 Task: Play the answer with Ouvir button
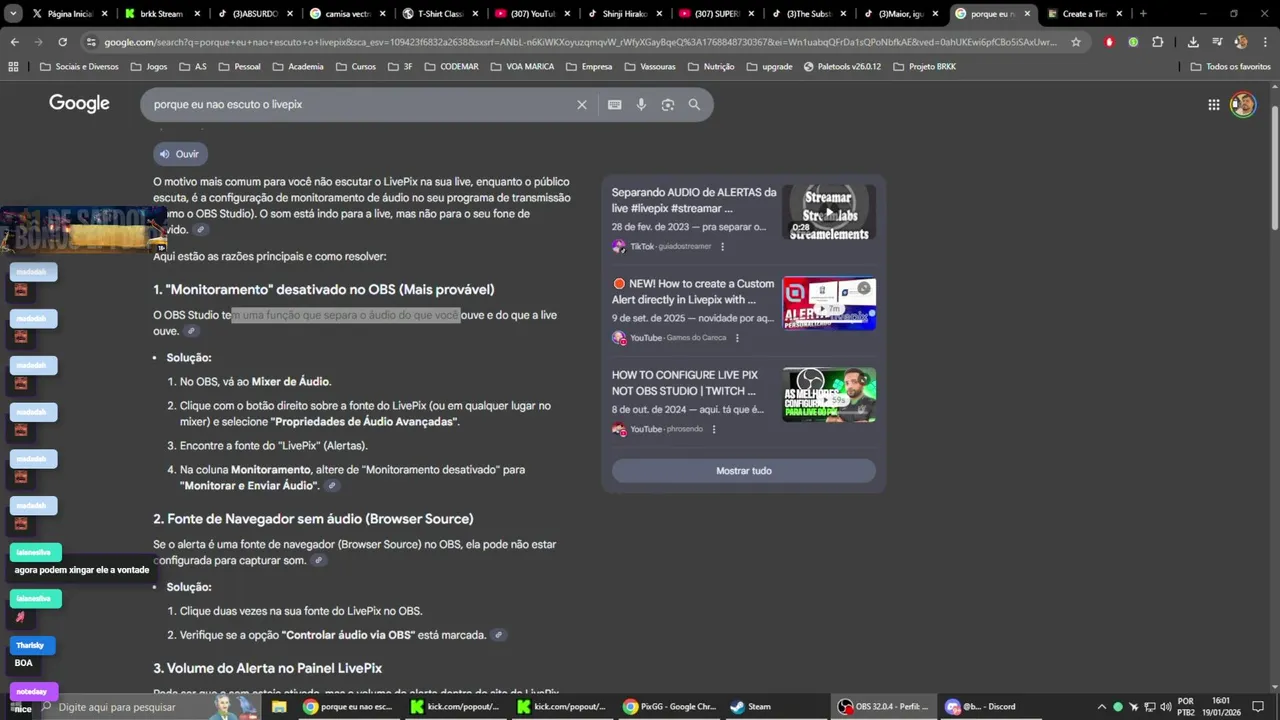coord(180,154)
